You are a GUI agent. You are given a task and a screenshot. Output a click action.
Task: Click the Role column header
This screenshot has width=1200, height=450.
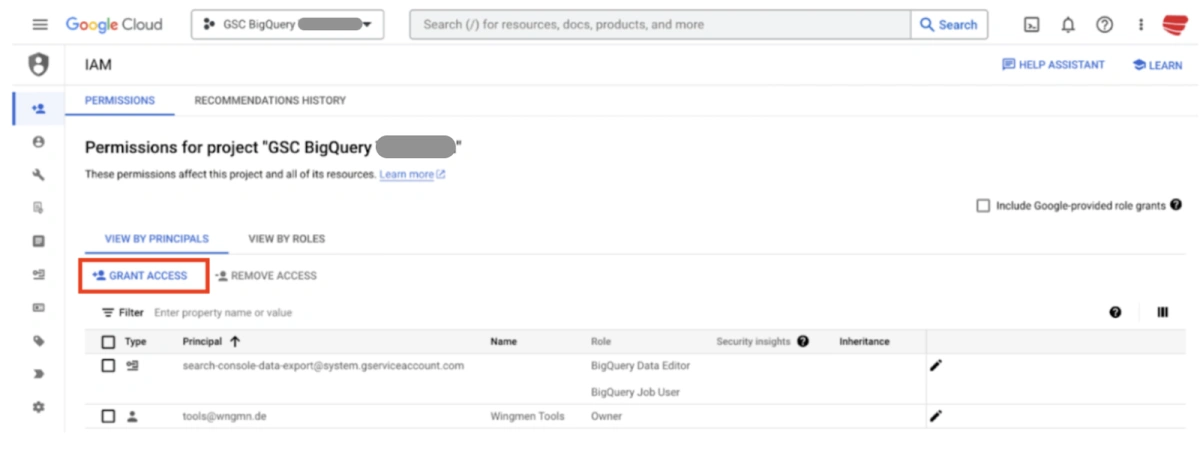point(601,341)
